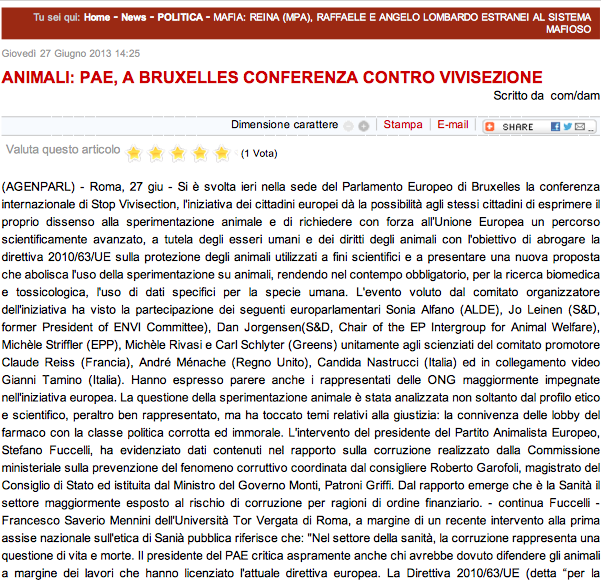The image size is (601, 580).
Task: Click the date Giovedì 27 Giugno 2013 14:25
Action: click(x=71, y=53)
